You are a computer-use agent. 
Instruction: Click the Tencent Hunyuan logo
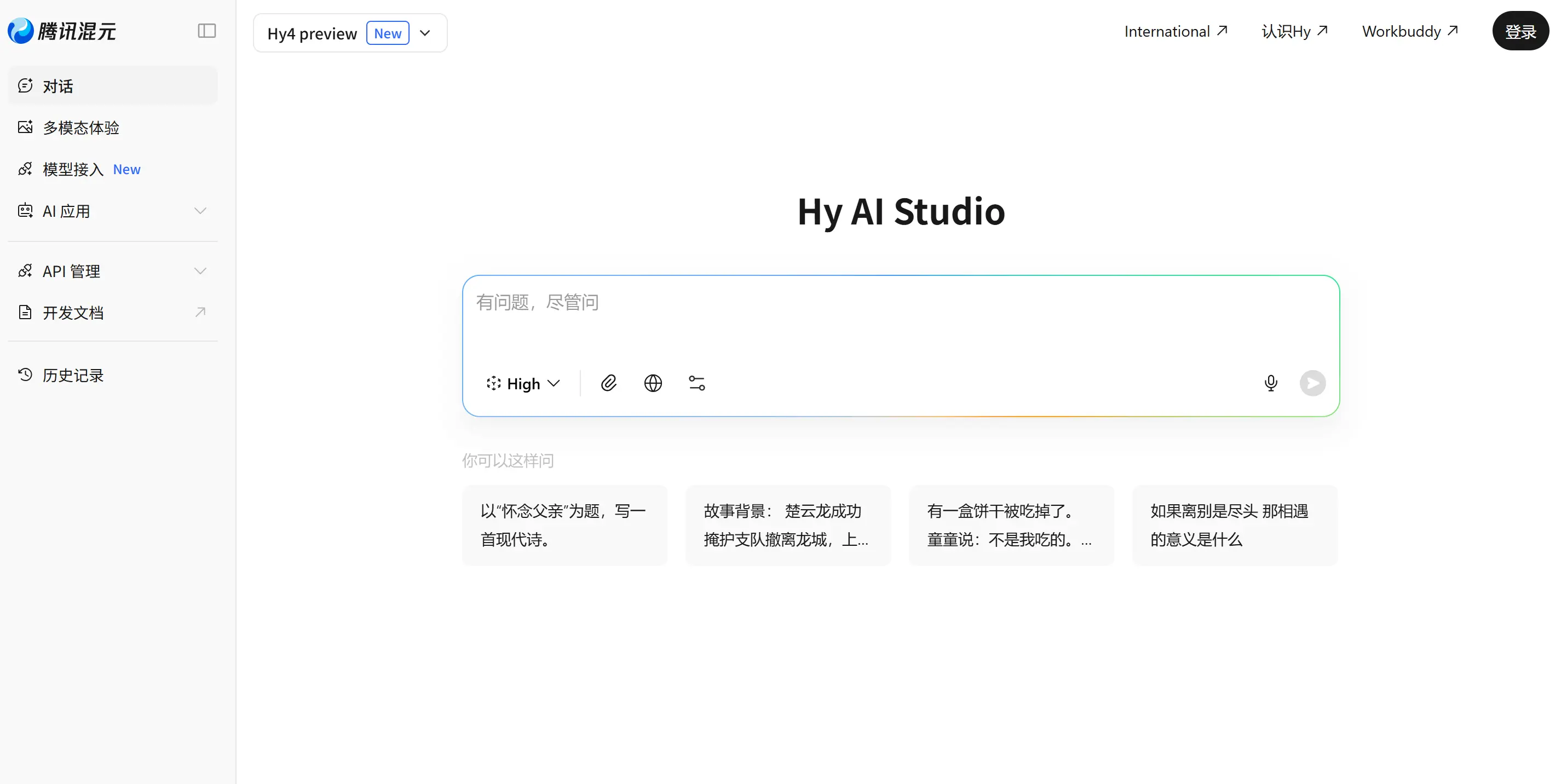62,31
